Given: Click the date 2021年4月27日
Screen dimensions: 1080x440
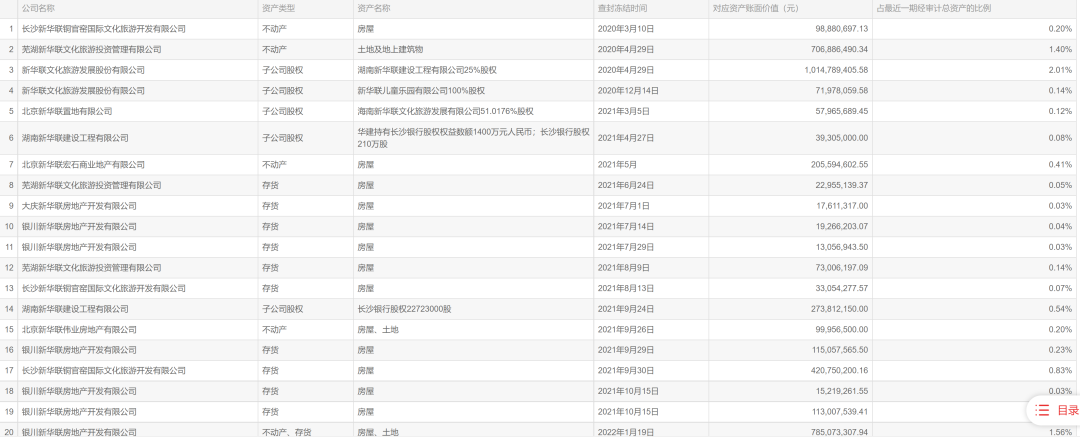Looking at the screenshot, I should (625, 138).
